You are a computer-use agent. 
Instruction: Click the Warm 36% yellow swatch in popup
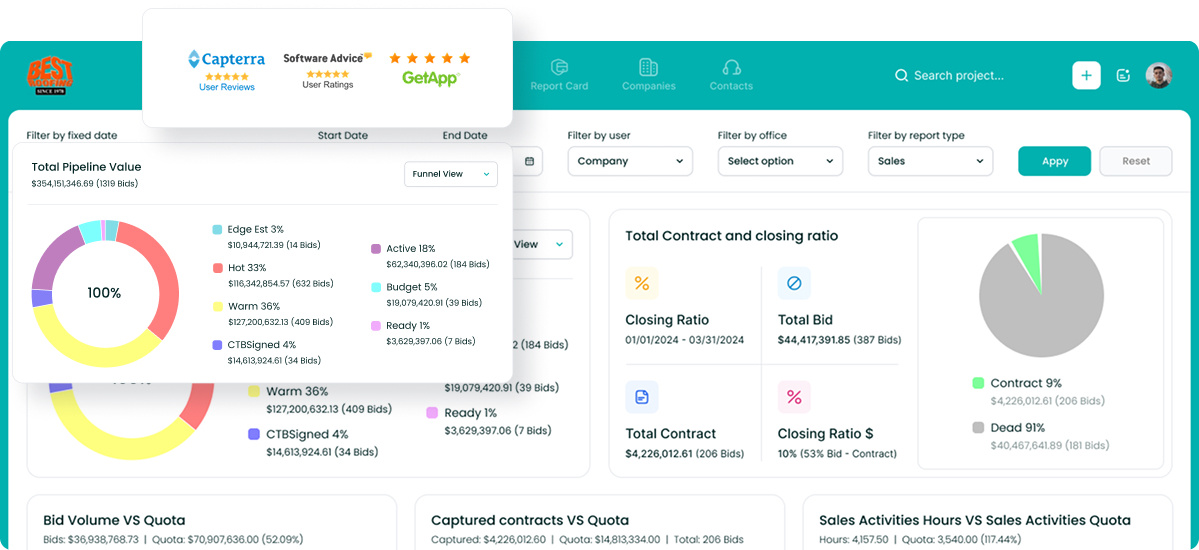[x=217, y=307]
